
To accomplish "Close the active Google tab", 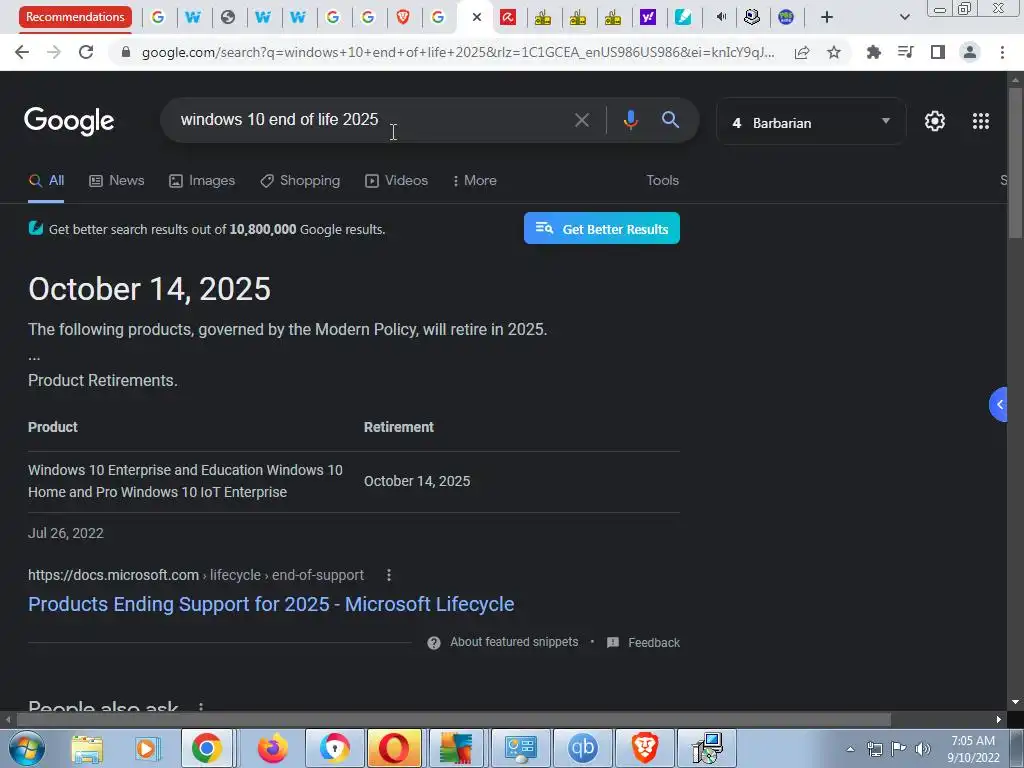I will (477, 17).
